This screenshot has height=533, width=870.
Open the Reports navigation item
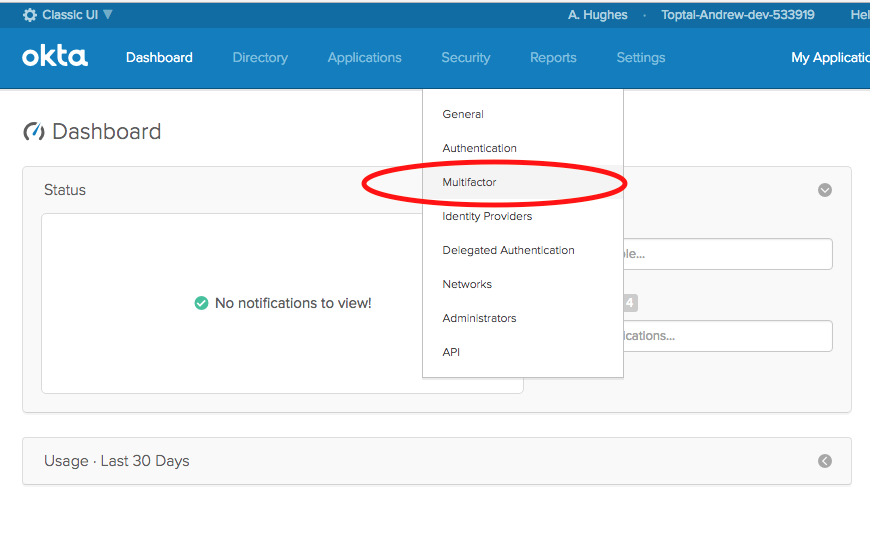(553, 57)
